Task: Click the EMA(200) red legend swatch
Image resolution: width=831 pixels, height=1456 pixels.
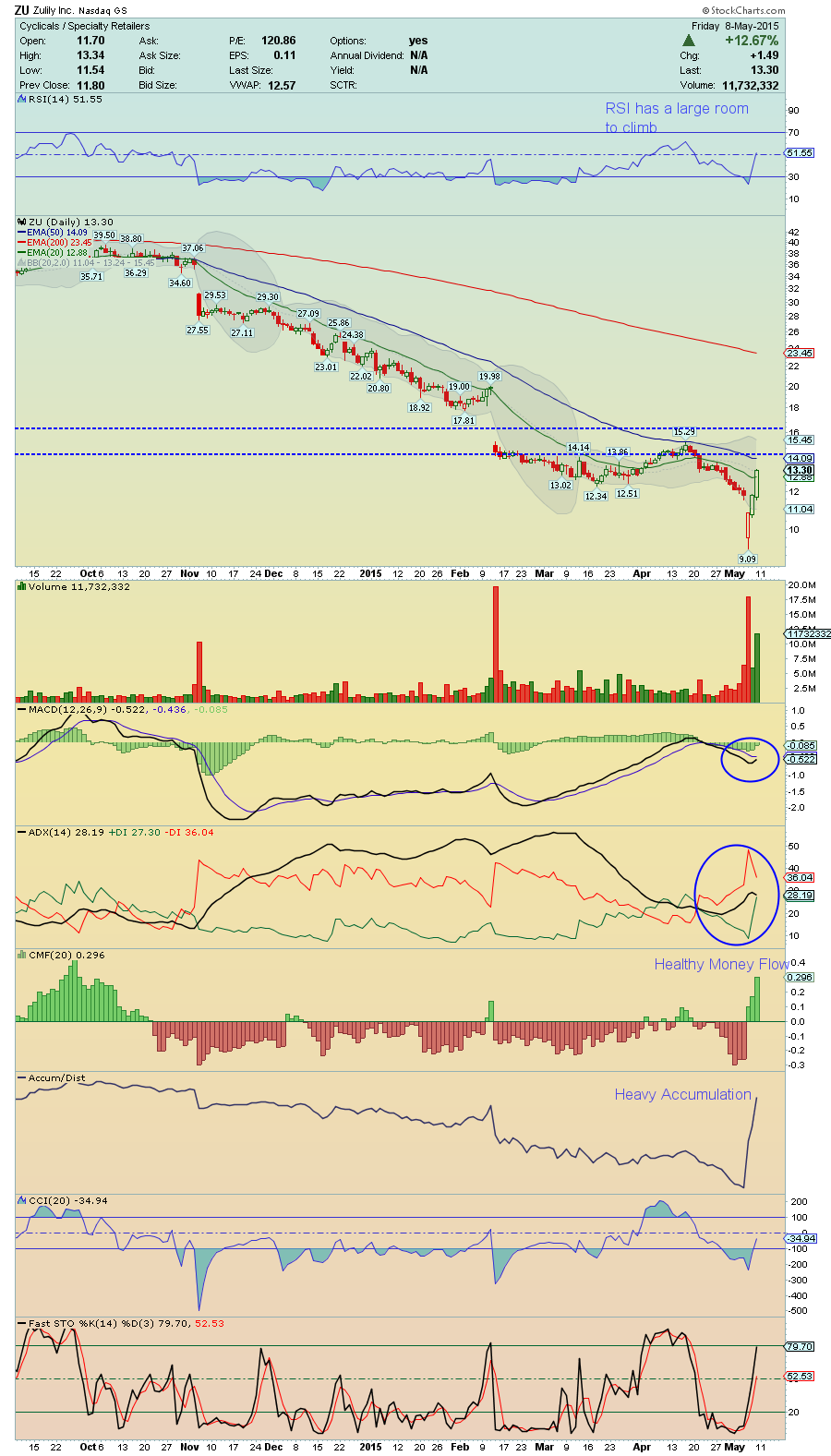Action: [x=21, y=243]
